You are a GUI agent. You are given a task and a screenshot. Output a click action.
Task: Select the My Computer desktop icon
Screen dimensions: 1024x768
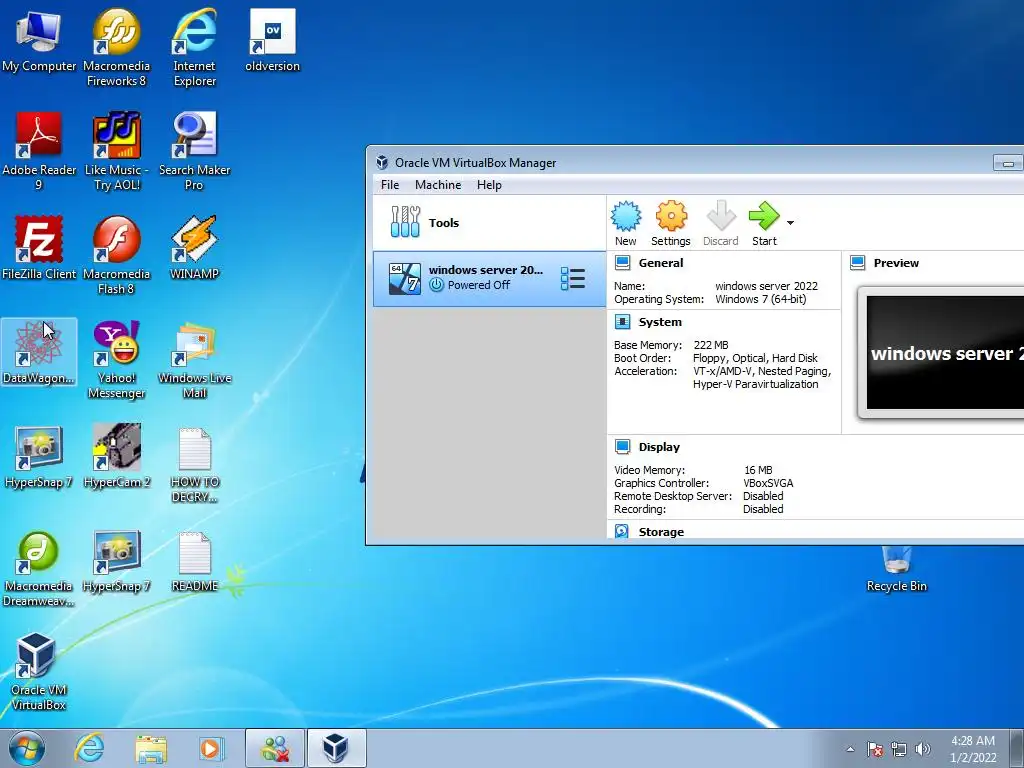(x=39, y=40)
